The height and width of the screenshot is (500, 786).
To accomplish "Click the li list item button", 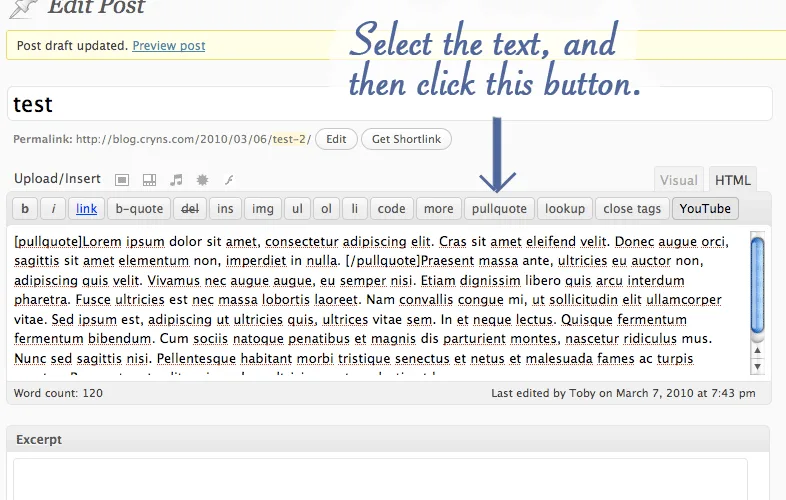I will pos(355,209).
